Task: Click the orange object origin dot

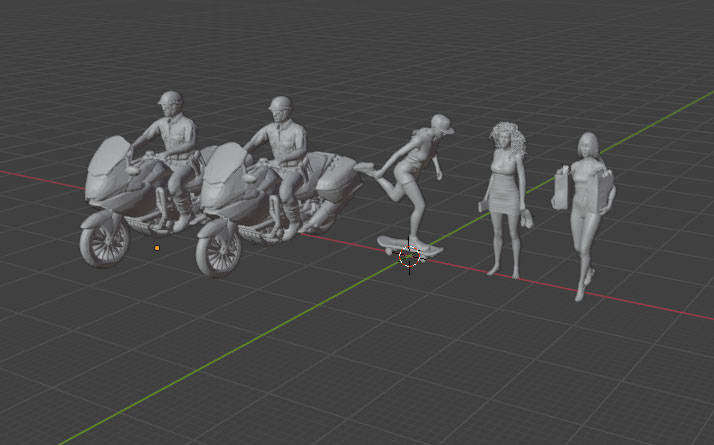Action: coord(157,248)
